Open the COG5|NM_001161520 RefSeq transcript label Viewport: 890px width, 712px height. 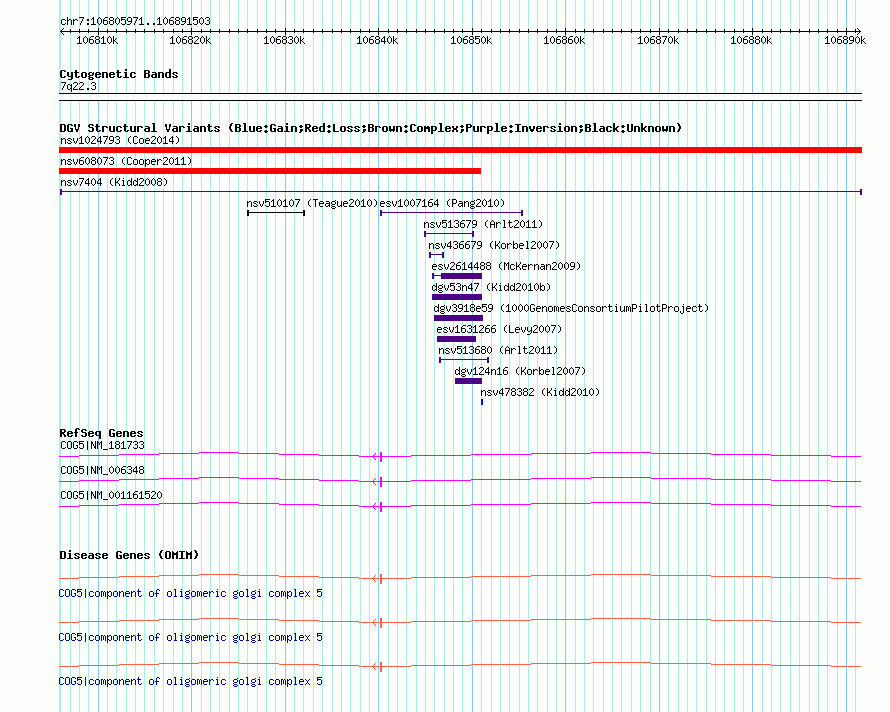[111, 496]
